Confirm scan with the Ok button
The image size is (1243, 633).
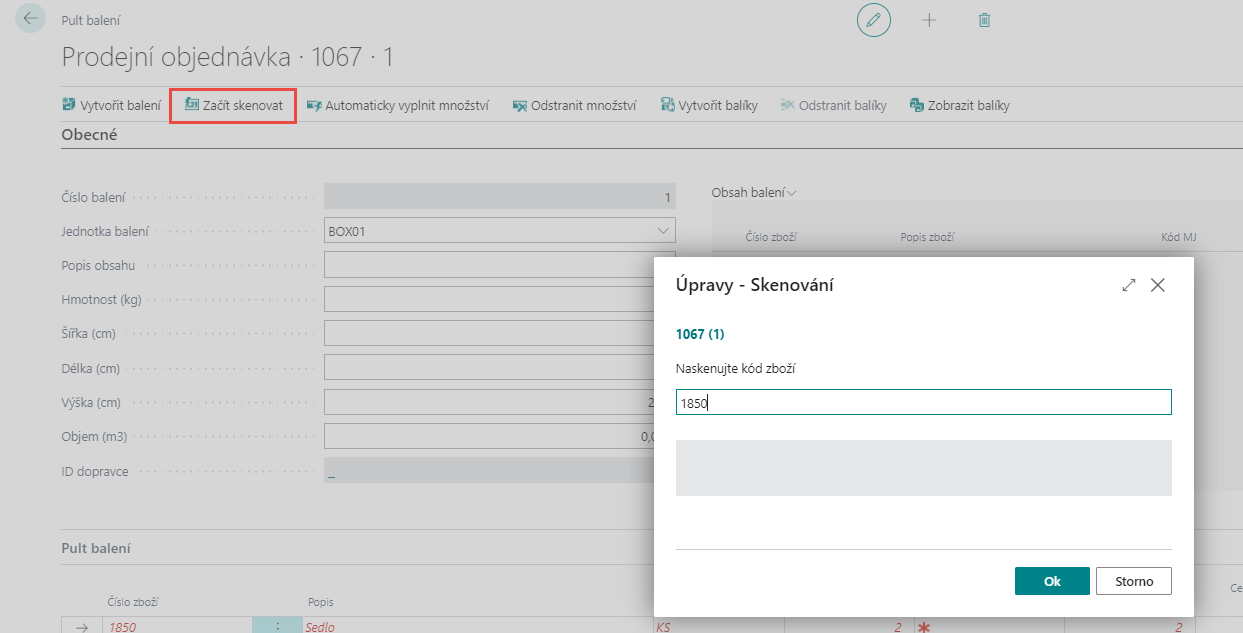tap(1051, 581)
